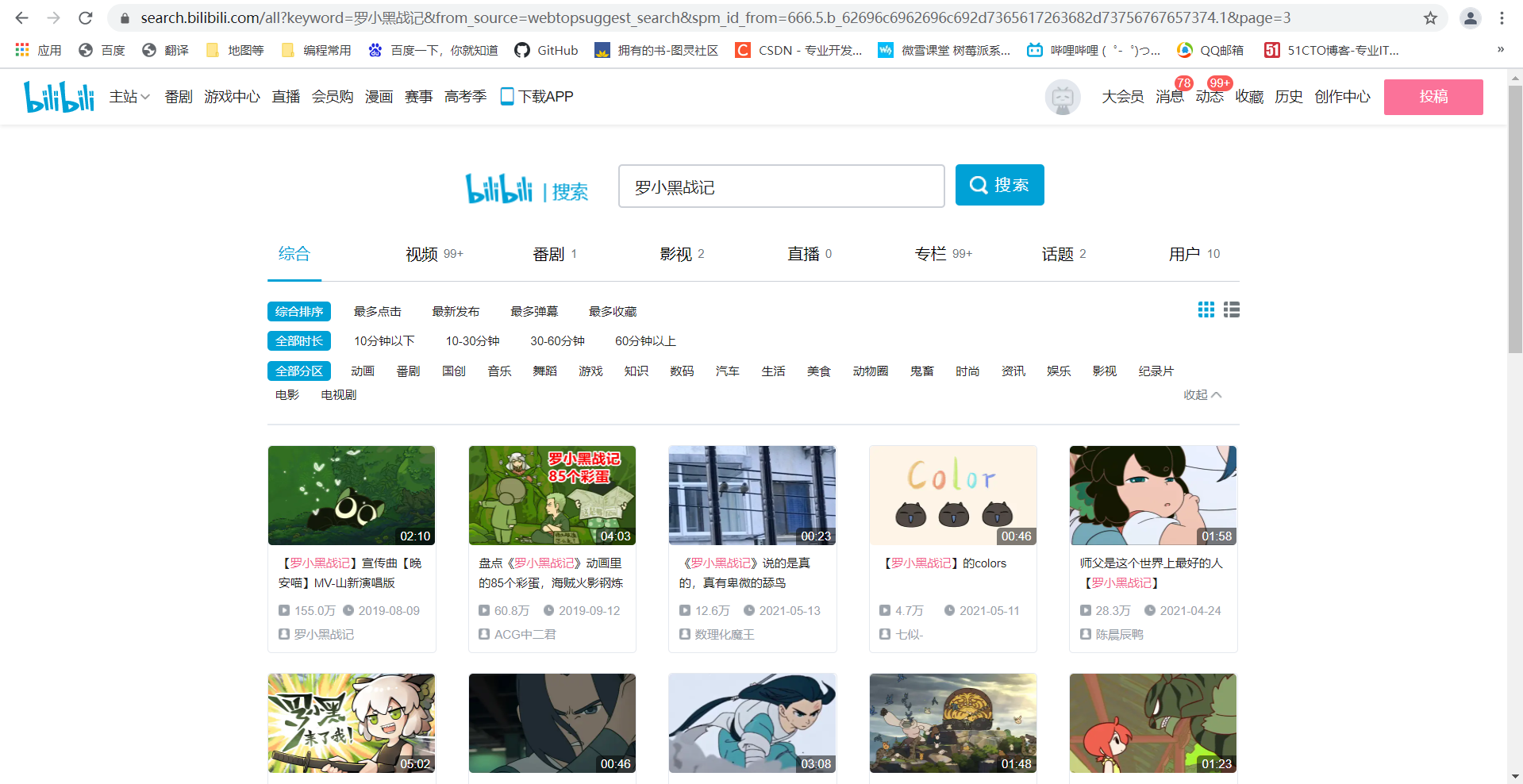
Task: Open 大会员 in header
Action: [1122, 97]
